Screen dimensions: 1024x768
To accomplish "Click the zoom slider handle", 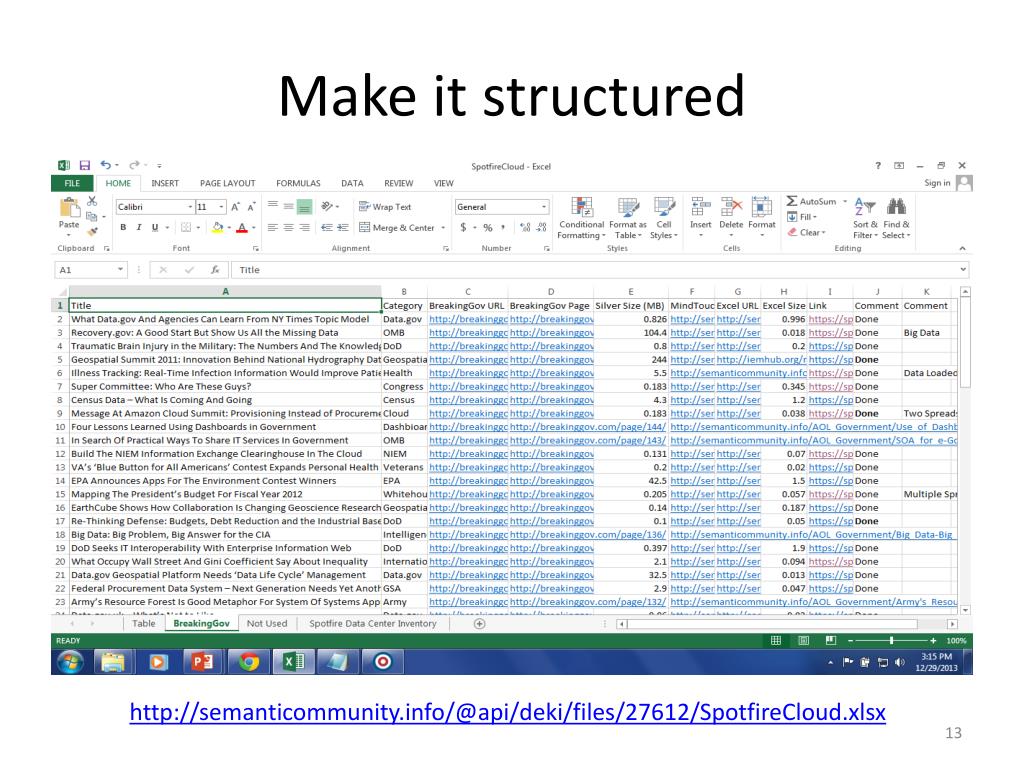I will [x=891, y=641].
